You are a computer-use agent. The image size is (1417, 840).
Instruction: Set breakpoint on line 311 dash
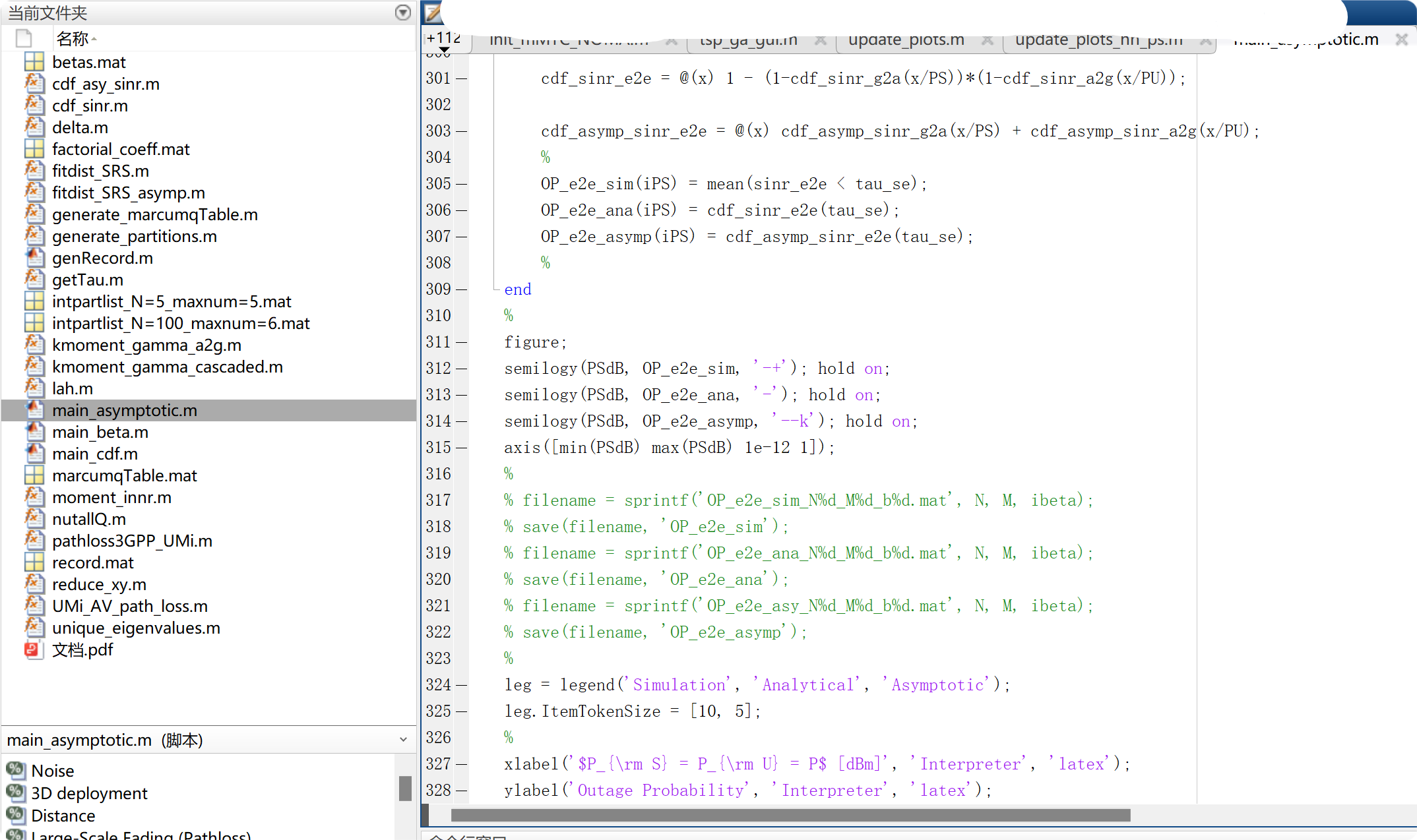(x=461, y=342)
